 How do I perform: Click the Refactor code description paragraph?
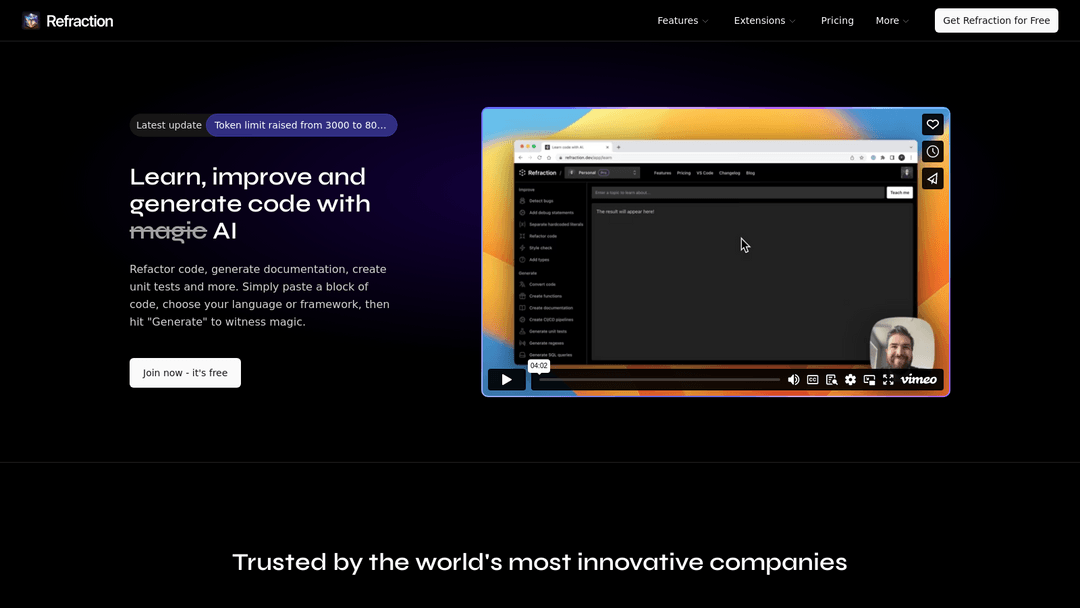tap(260, 295)
